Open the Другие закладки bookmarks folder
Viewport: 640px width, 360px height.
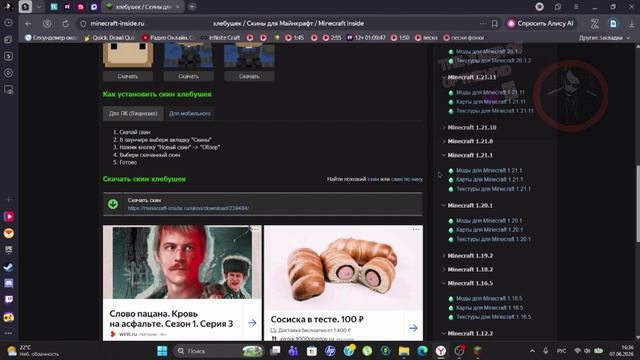(x=604, y=38)
